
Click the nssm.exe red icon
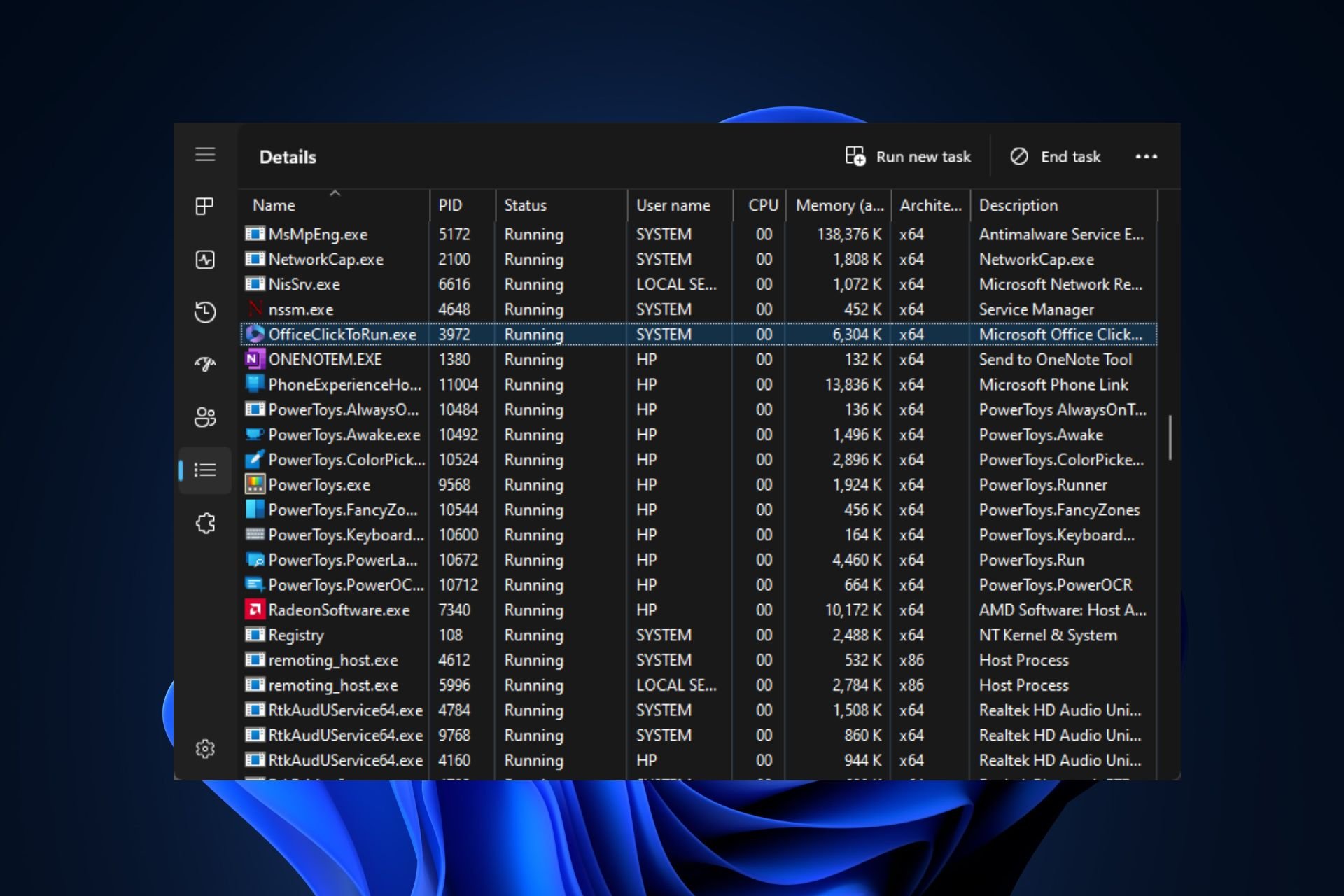tap(255, 309)
